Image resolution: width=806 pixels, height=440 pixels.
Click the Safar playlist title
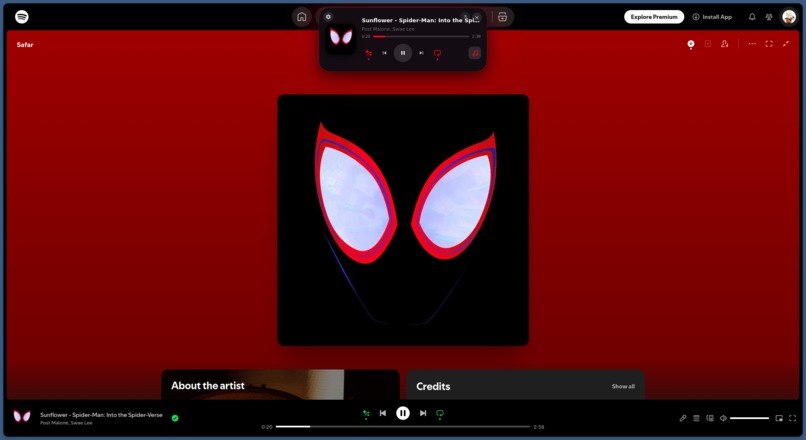pos(25,45)
